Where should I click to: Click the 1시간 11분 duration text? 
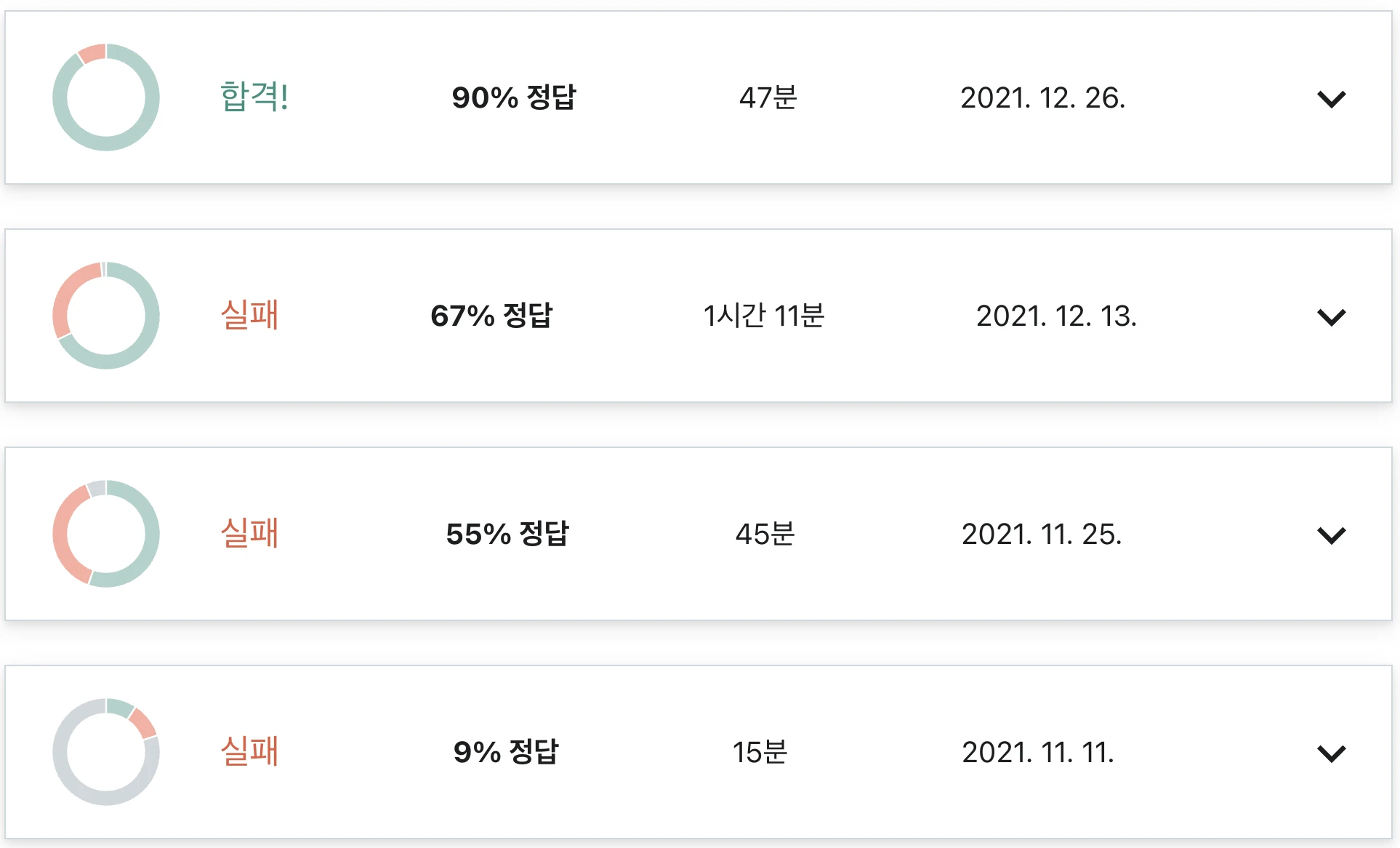click(764, 316)
